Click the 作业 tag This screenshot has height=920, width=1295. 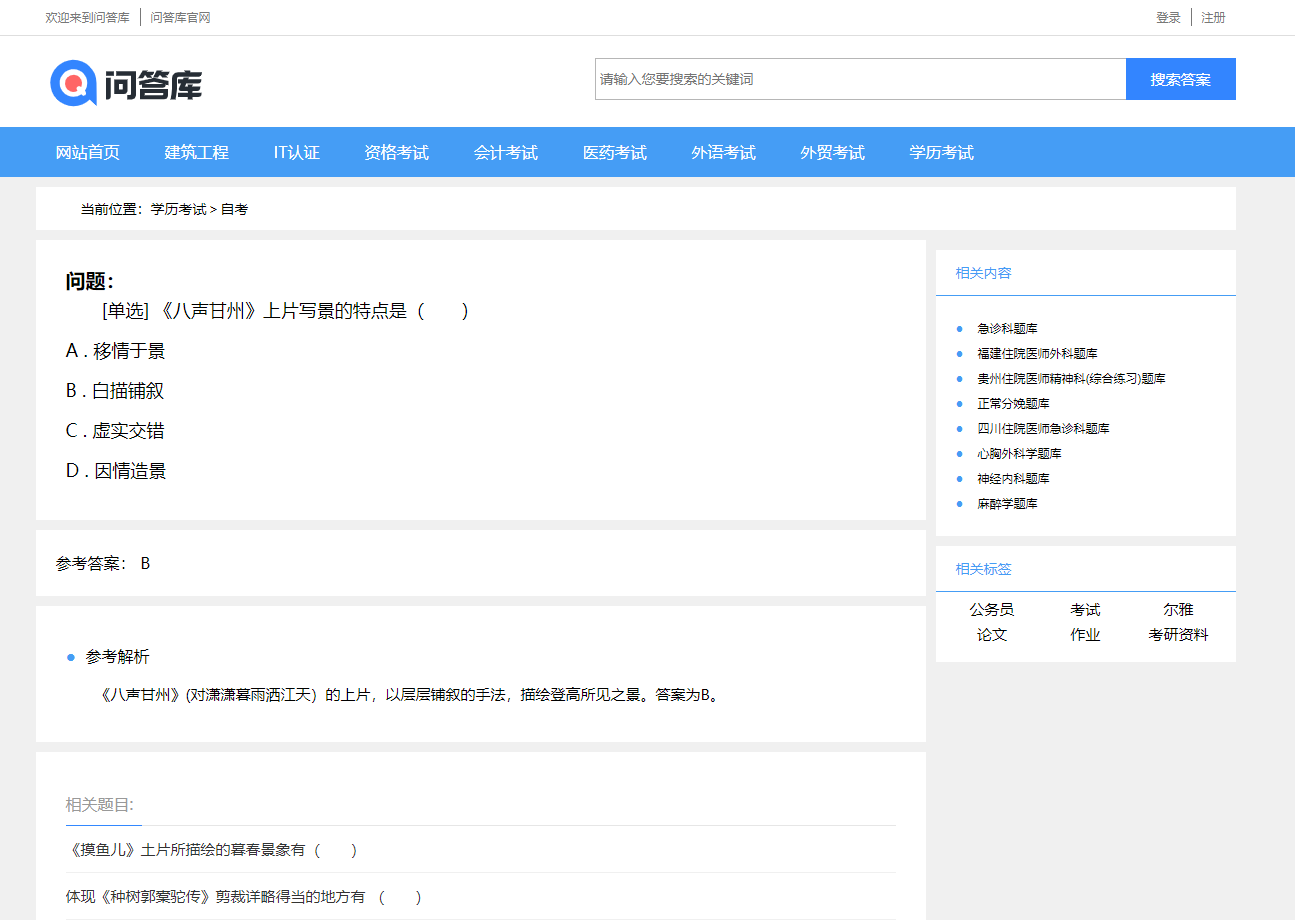point(1085,634)
